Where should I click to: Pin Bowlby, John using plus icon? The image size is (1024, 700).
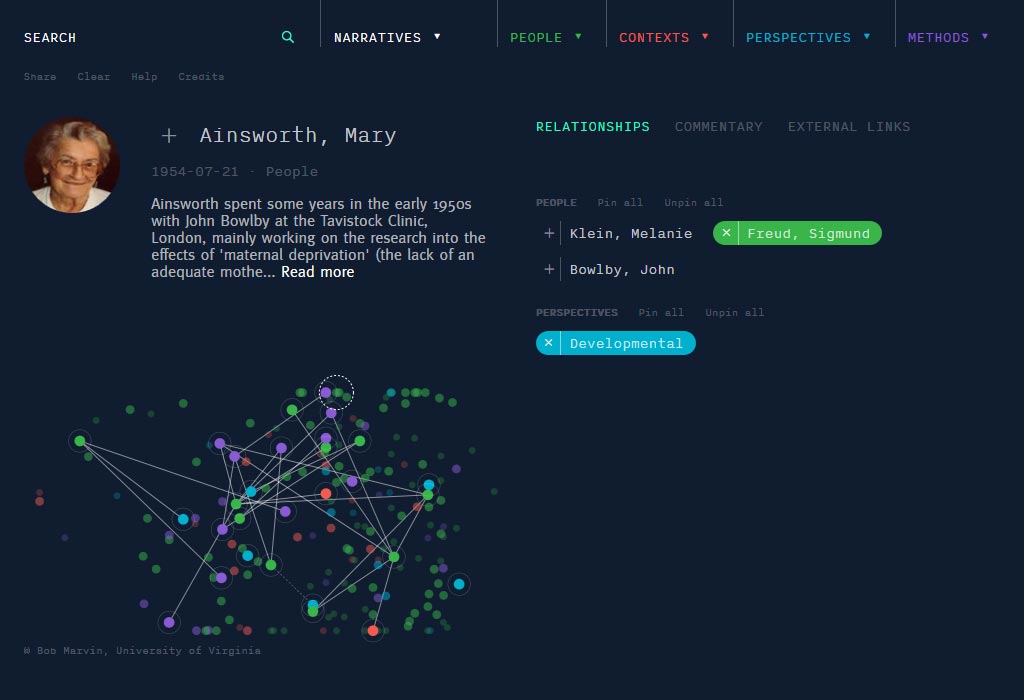pos(549,269)
